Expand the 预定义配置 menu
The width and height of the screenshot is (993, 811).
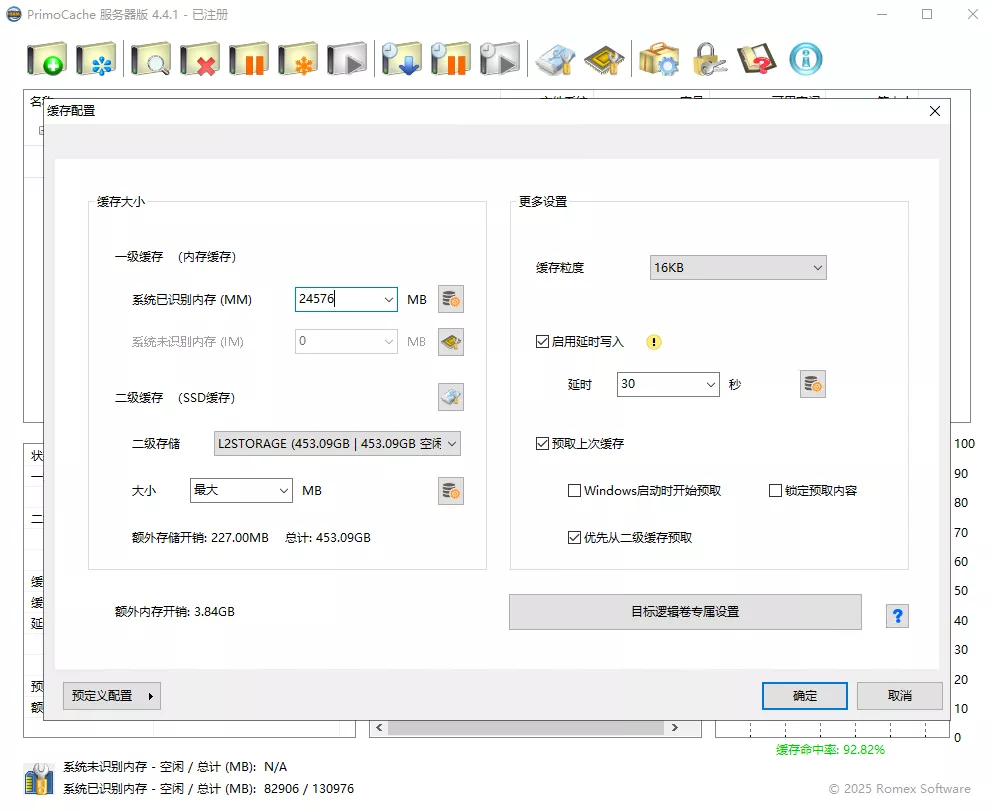point(111,695)
